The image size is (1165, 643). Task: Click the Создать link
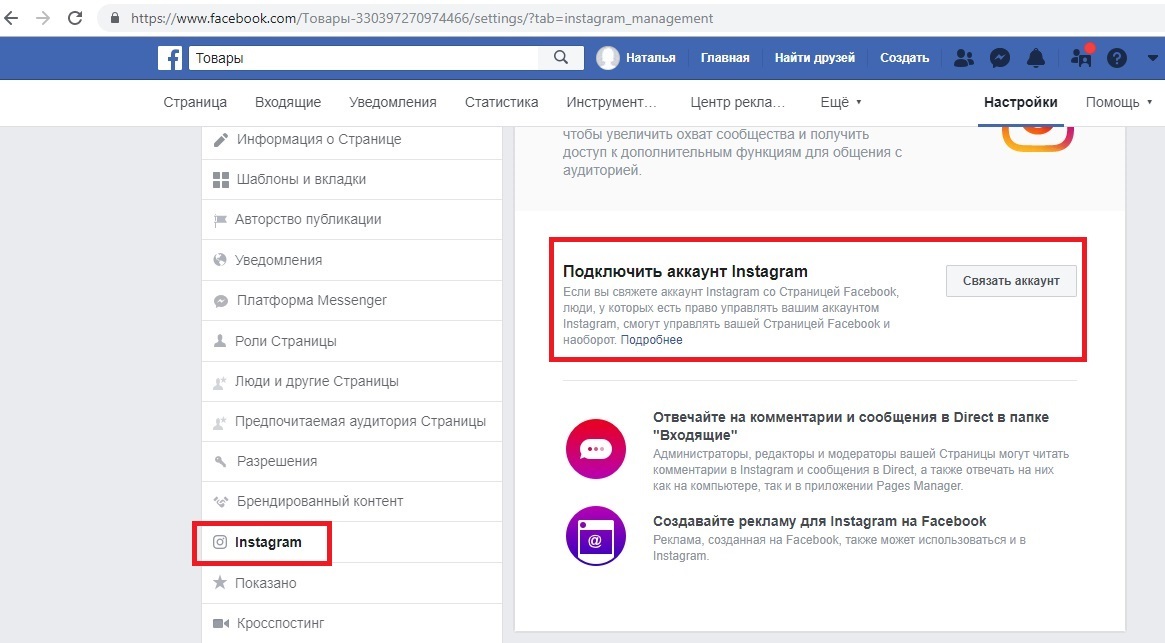[905, 58]
